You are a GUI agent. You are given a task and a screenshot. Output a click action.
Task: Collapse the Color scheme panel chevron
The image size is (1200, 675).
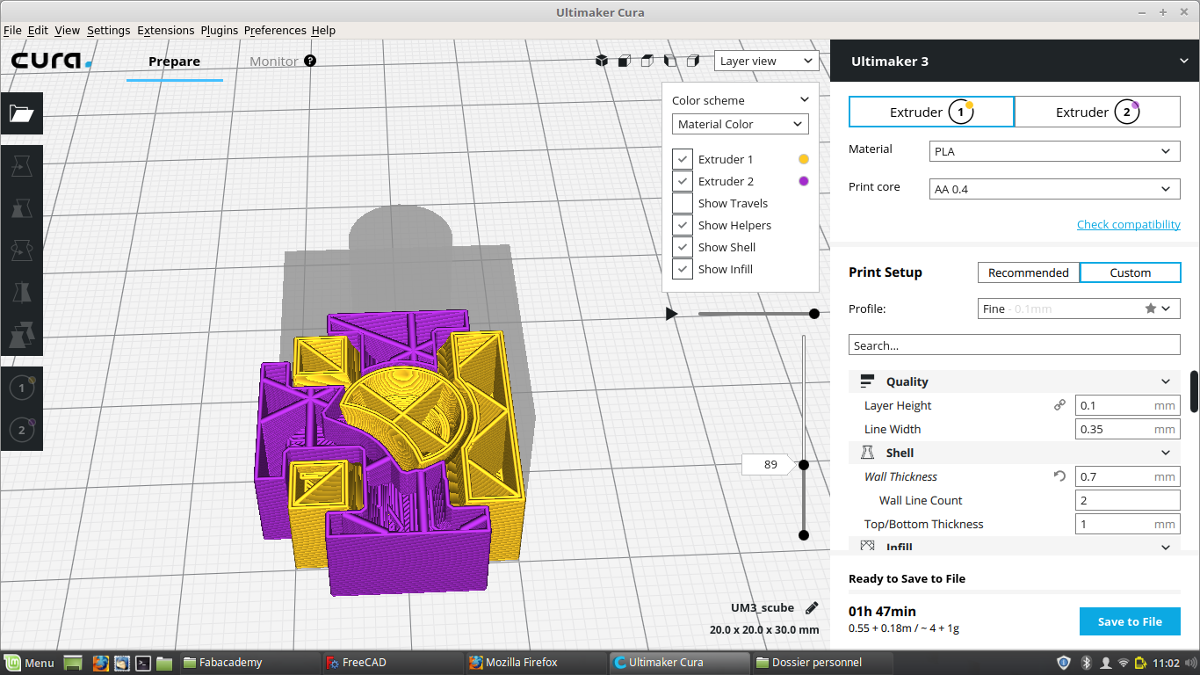[804, 100]
